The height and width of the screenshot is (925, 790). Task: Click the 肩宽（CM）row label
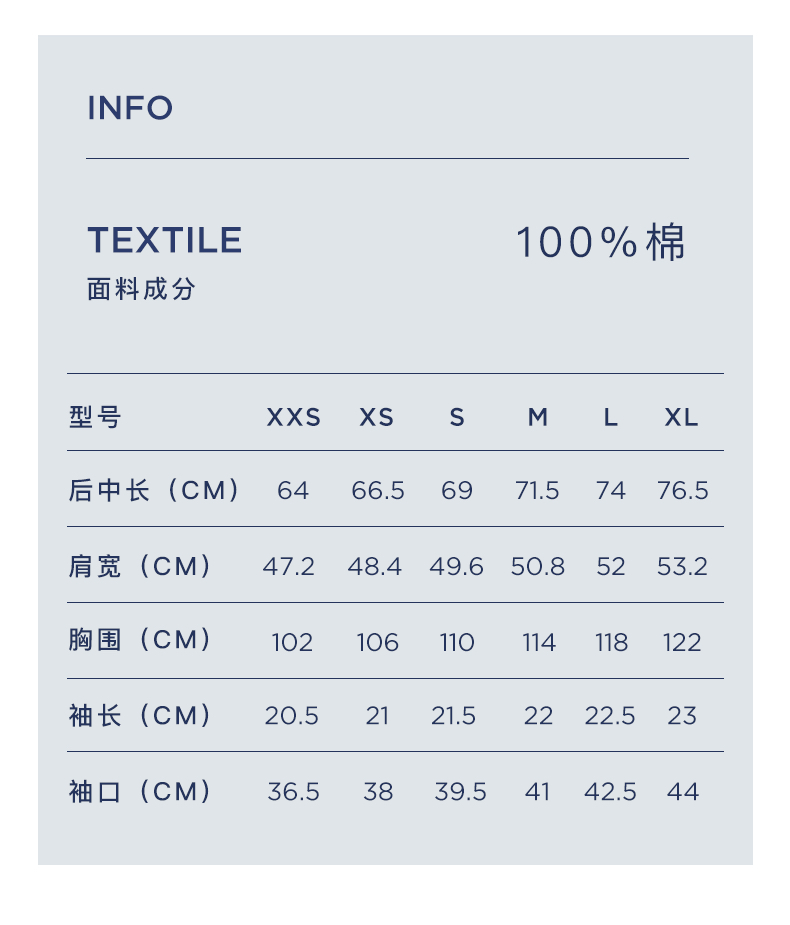[x=141, y=566]
